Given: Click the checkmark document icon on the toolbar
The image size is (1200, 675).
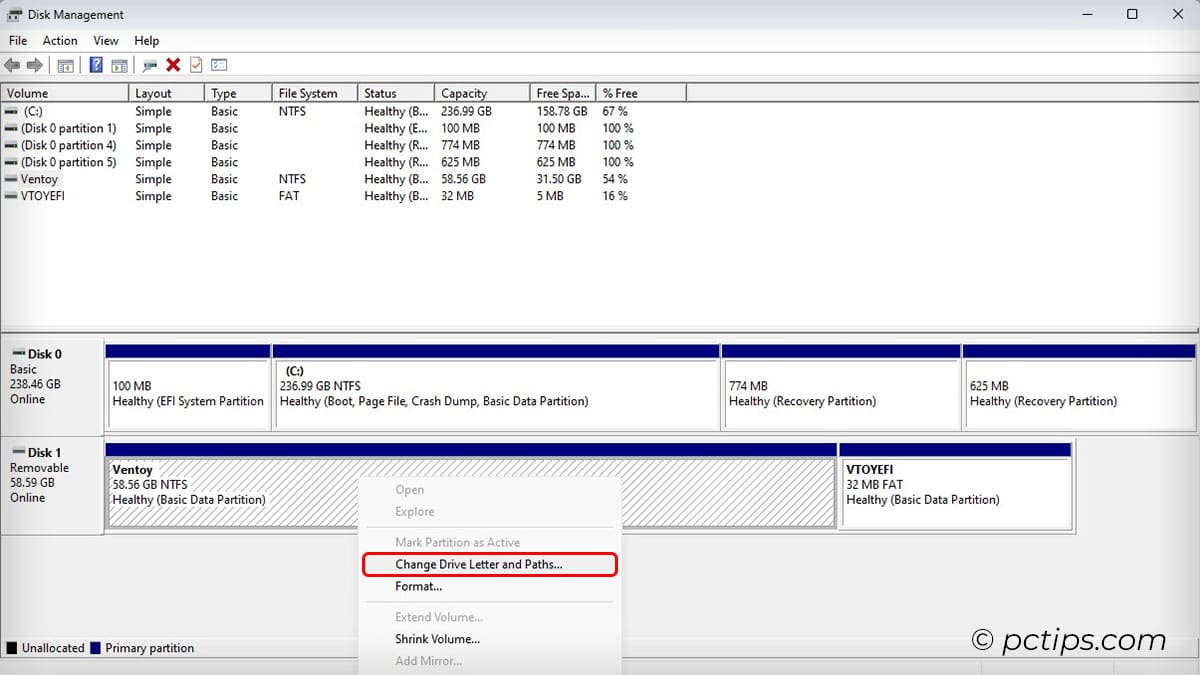Looking at the screenshot, I should click(x=196, y=64).
